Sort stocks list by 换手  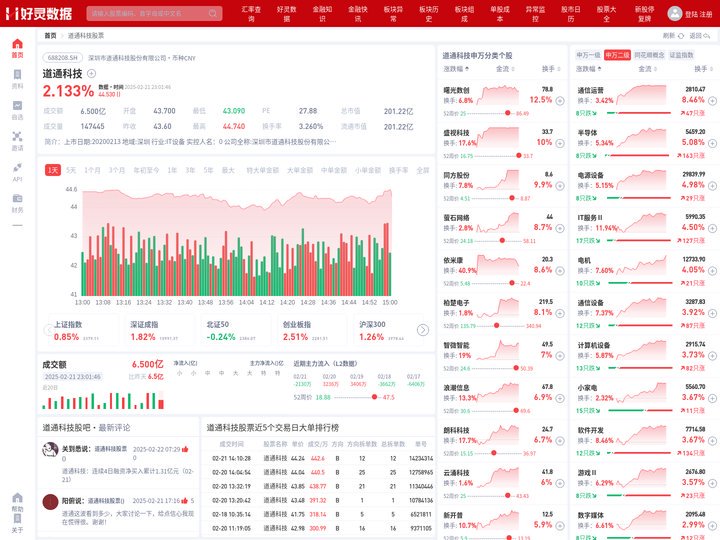point(551,69)
